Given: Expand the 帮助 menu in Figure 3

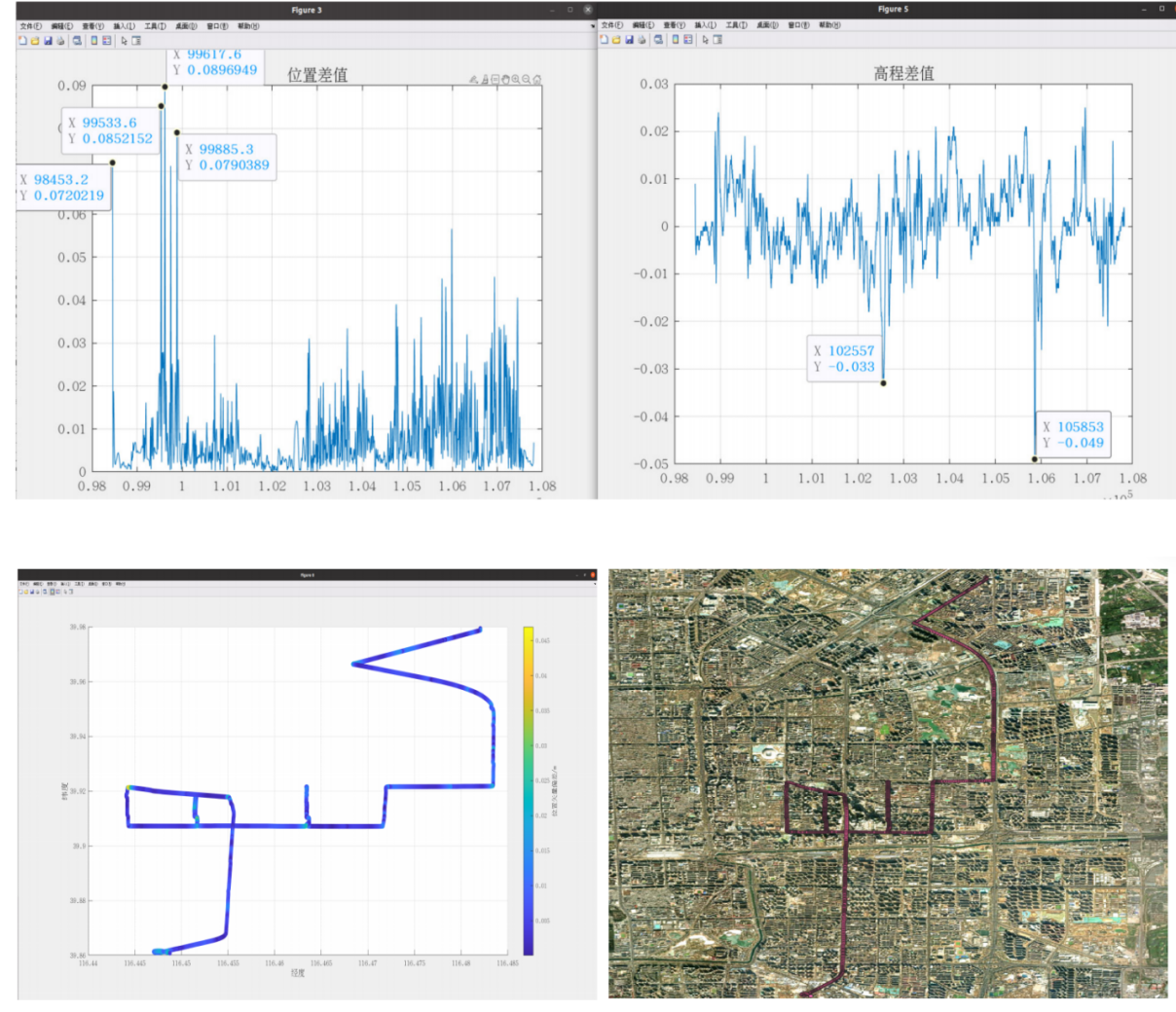Looking at the screenshot, I should pyautogui.click(x=248, y=26).
